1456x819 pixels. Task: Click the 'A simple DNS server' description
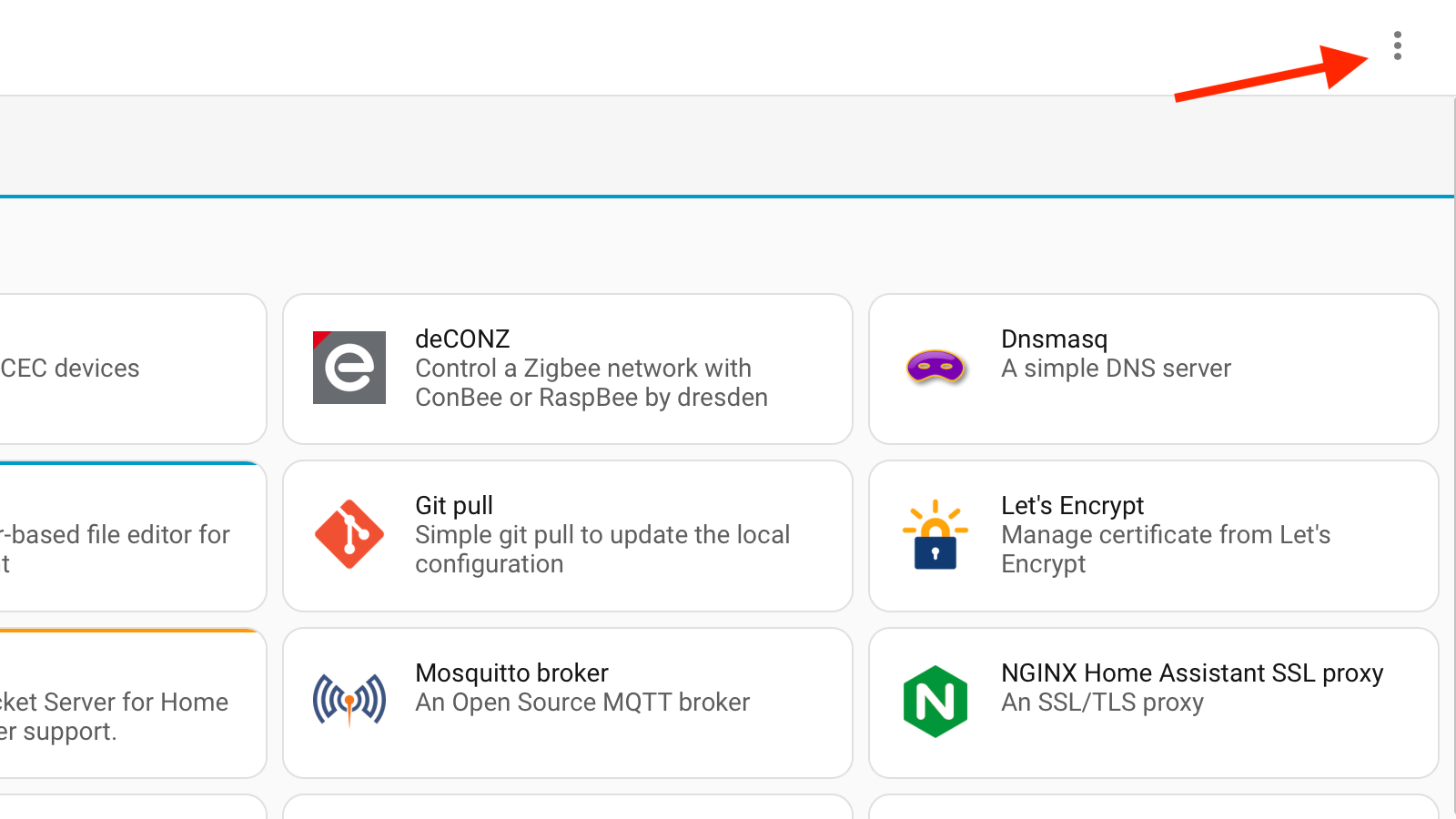tap(1116, 368)
